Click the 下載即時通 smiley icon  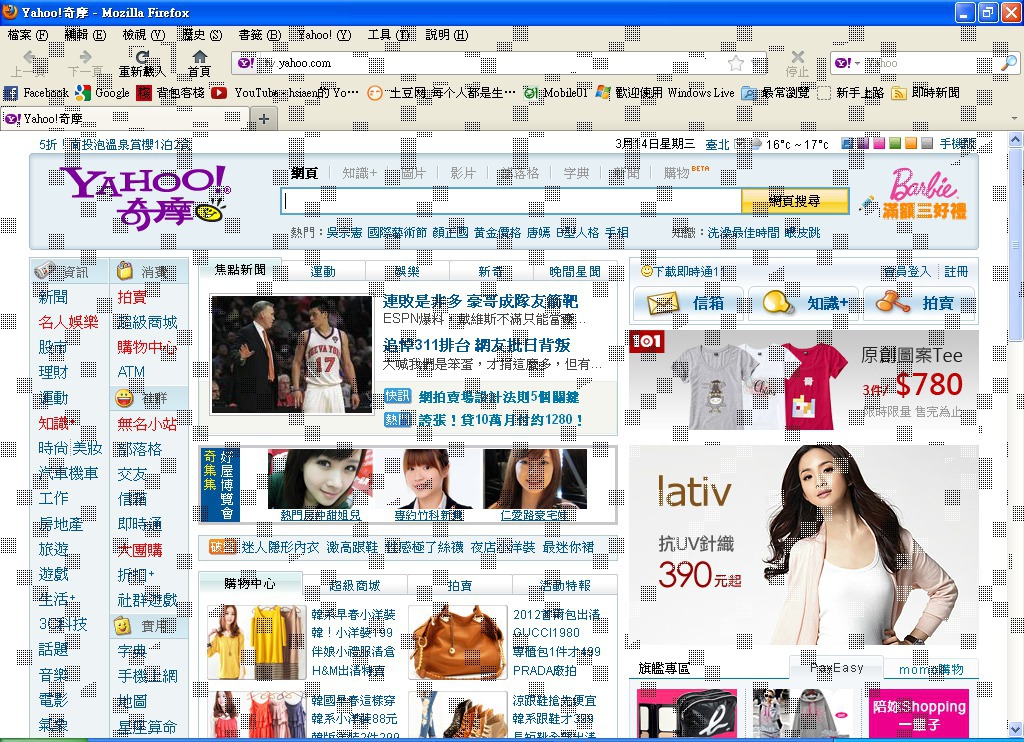647,271
